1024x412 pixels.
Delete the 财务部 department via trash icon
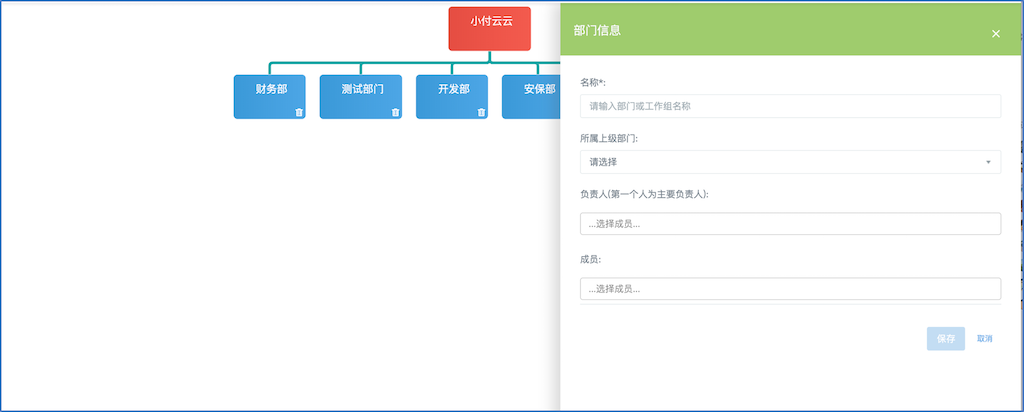point(299,112)
